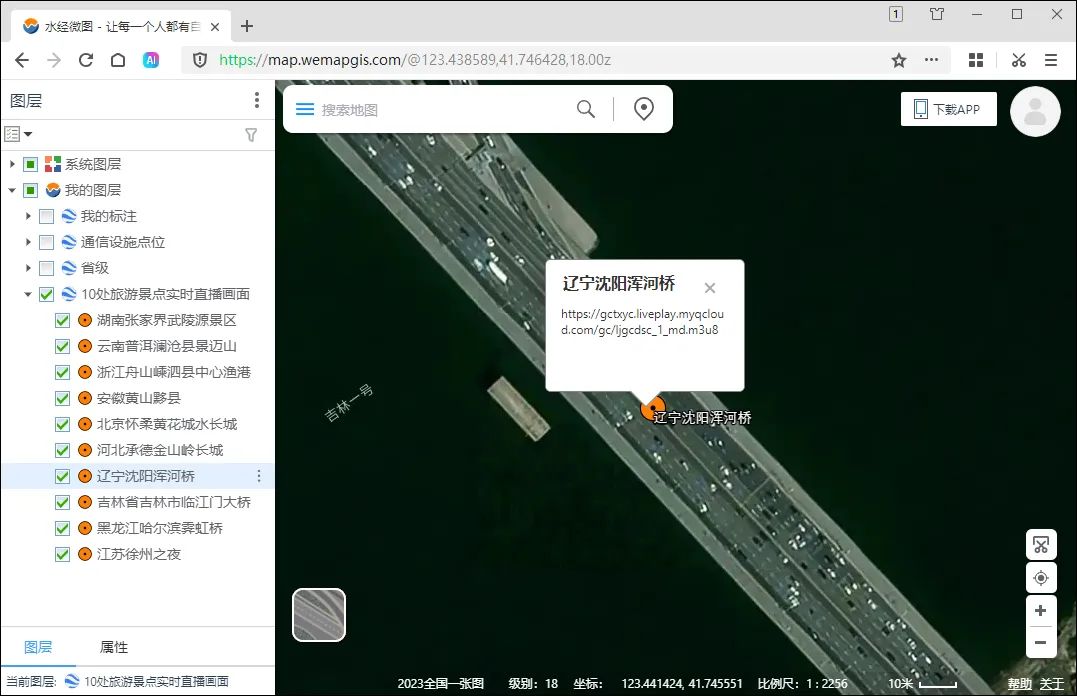Image resolution: width=1077 pixels, height=696 pixels.
Task: Open the map hamburger menu
Action: (x=304, y=109)
